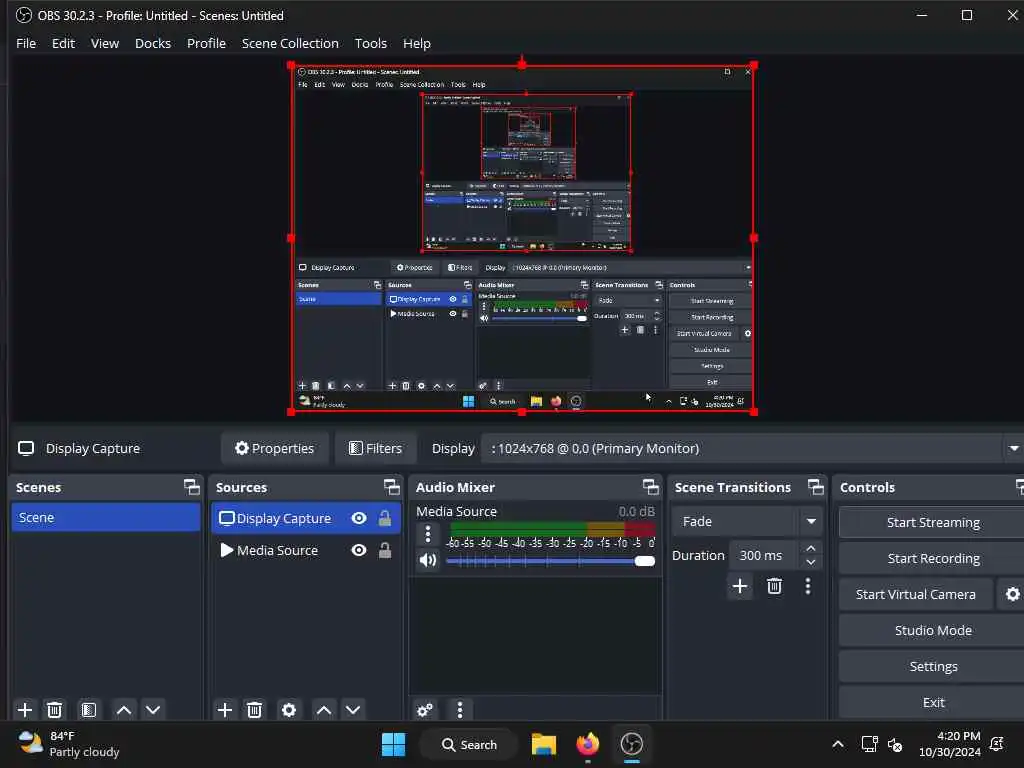The image size is (1024, 768).
Task: Click the preview canvas display capture
Action: coord(522,238)
